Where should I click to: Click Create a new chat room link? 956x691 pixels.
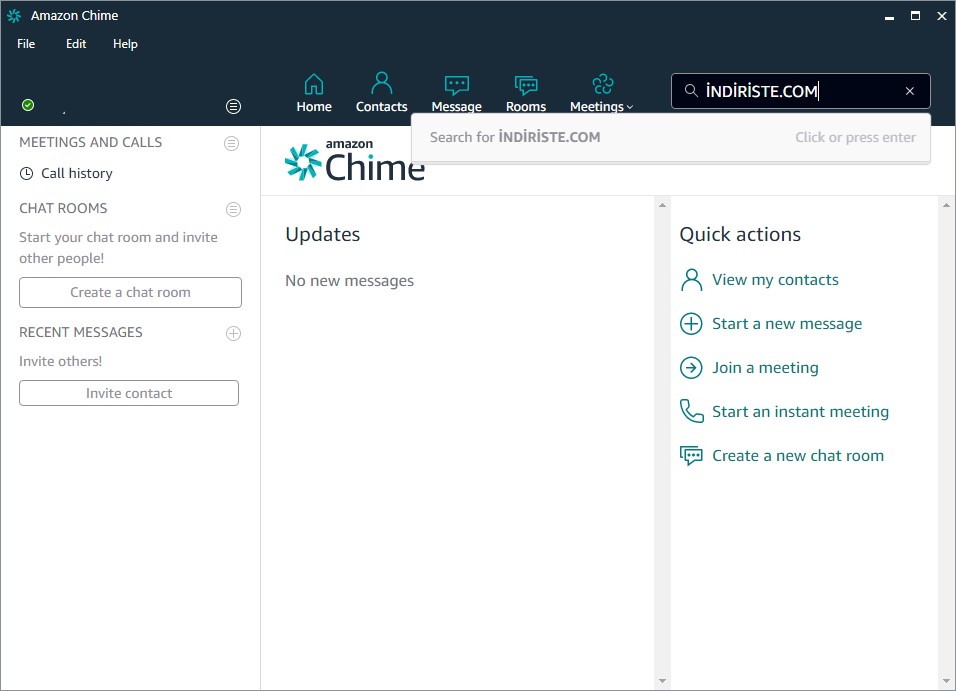click(798, 455)
